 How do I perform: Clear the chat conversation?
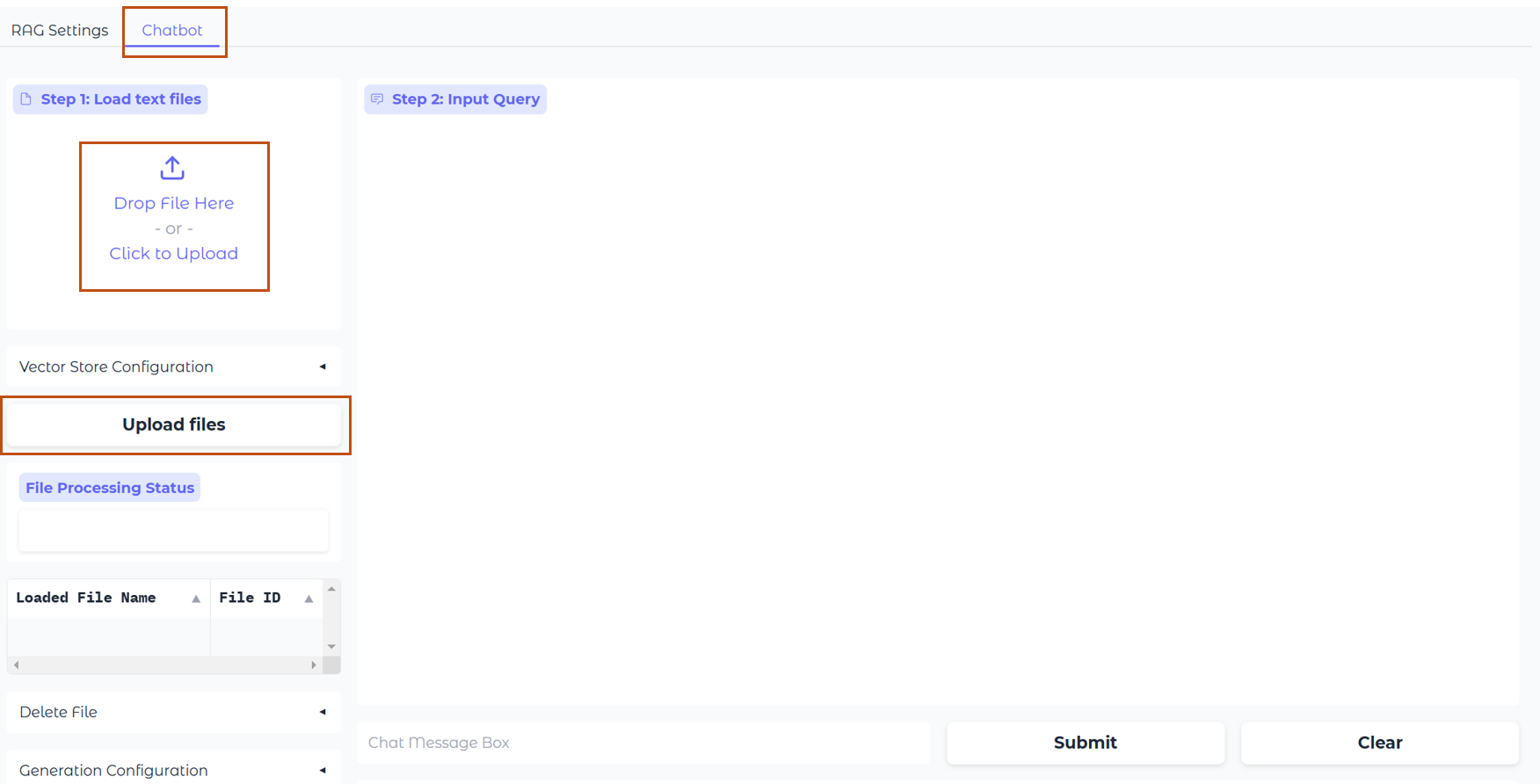(1379, 743)
